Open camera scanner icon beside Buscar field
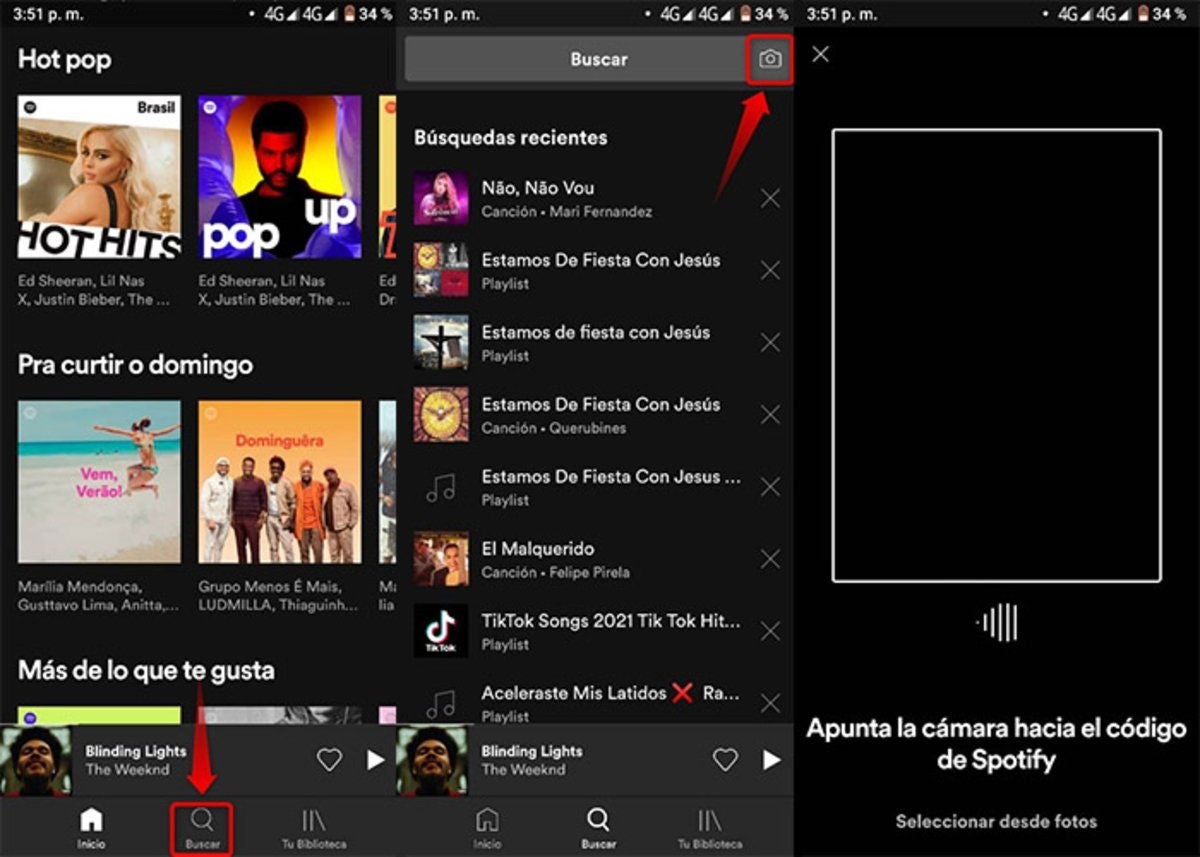The image size is (1200, 857). pyautogui.click(x=769, y=59)
